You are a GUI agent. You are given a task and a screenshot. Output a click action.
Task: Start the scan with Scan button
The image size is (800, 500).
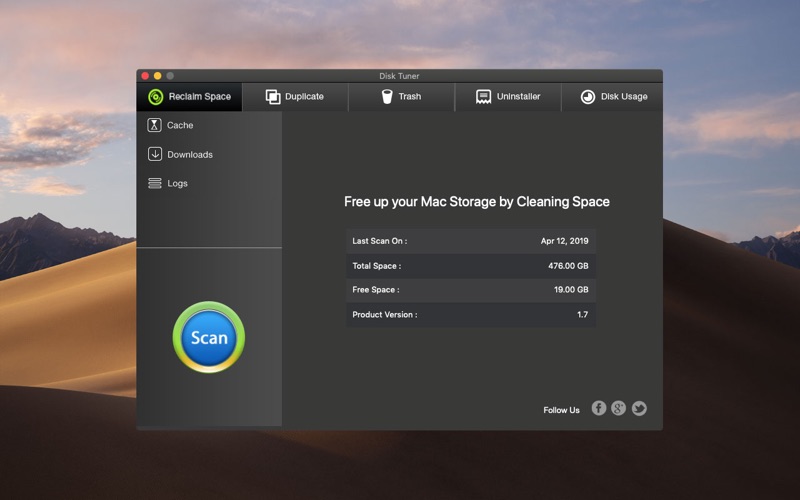(209, 337)
